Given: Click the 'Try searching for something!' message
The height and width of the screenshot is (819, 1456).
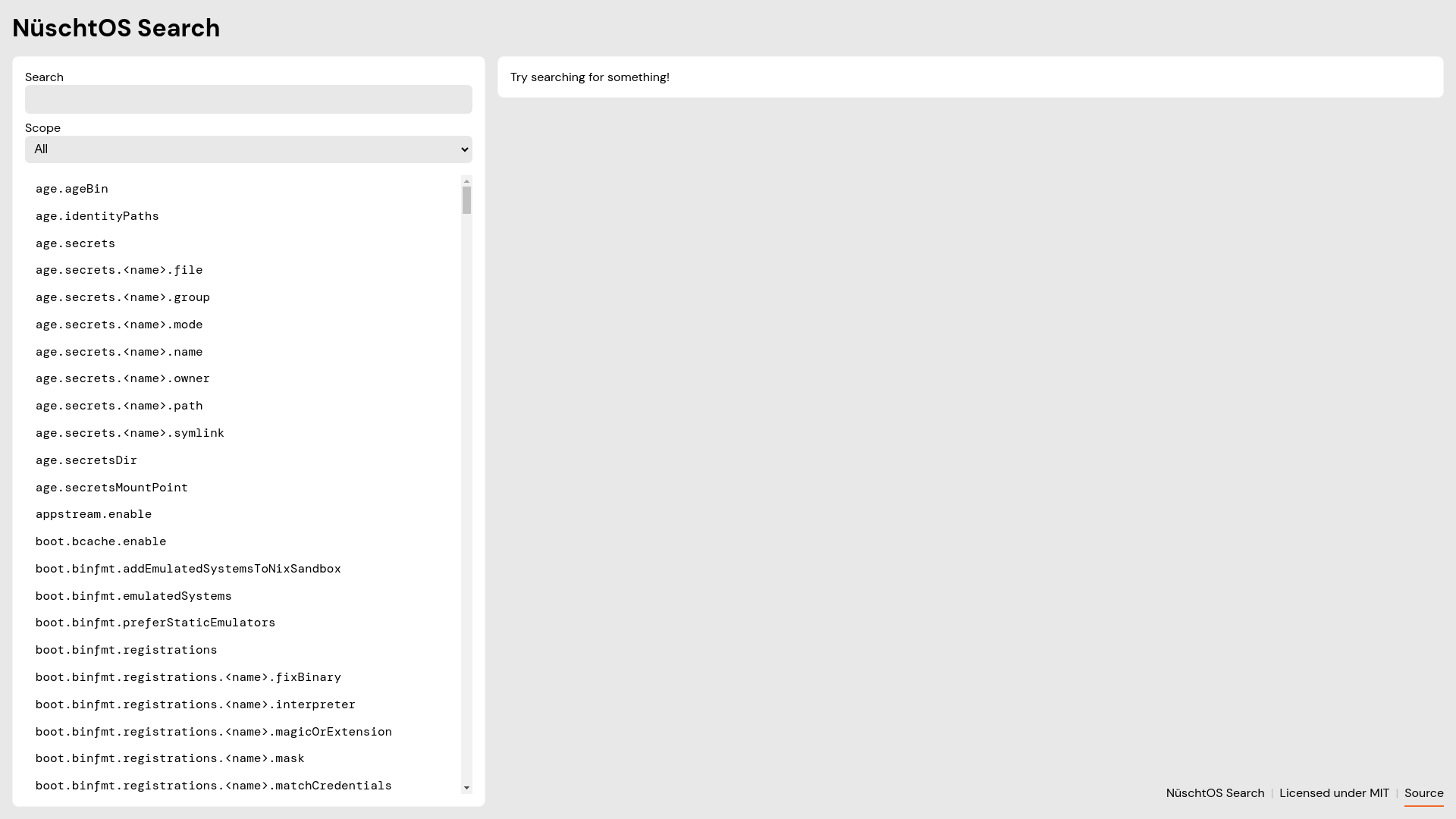Looking at the screenshot, I should click(589, 77).
